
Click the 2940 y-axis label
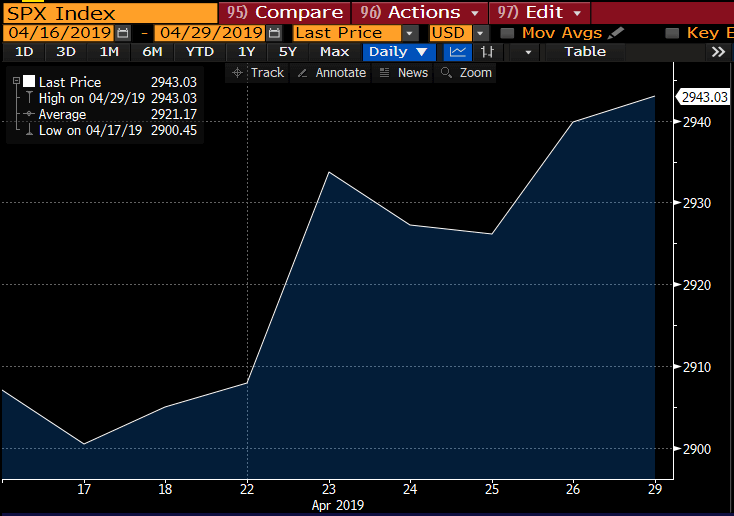pyautogui.click(x=697, y=122)
